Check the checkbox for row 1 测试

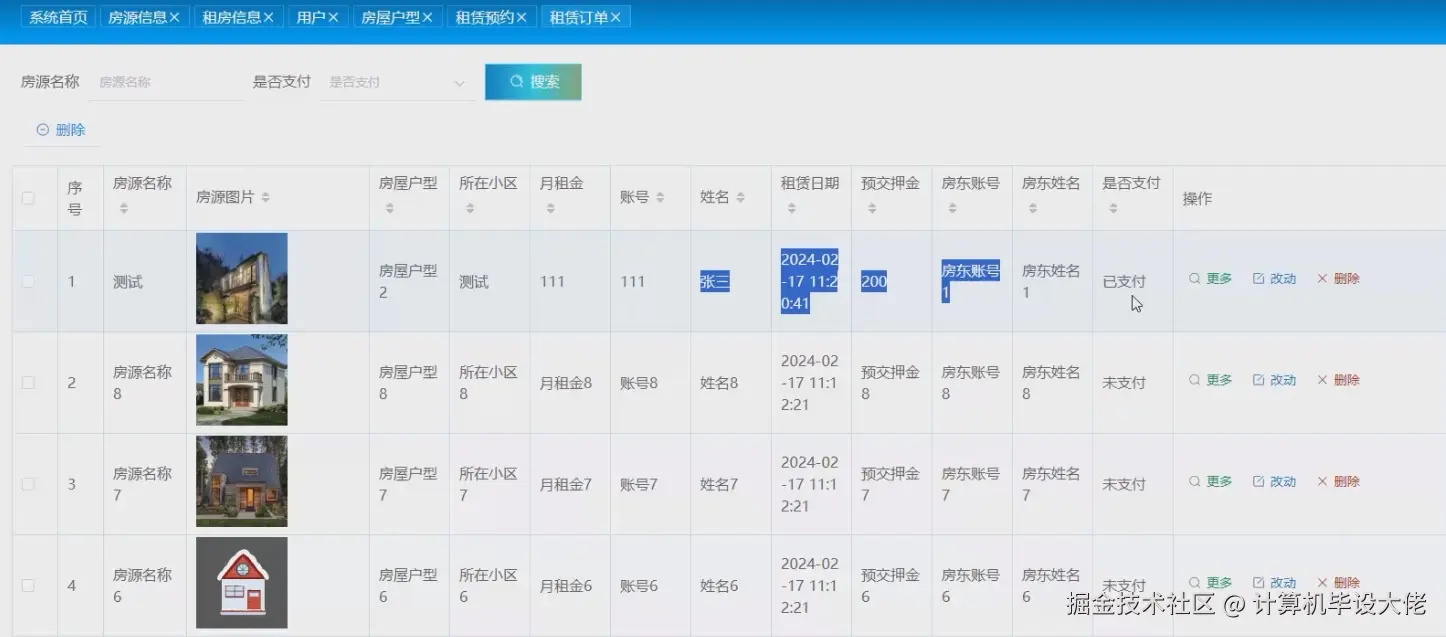pos(29,281)
